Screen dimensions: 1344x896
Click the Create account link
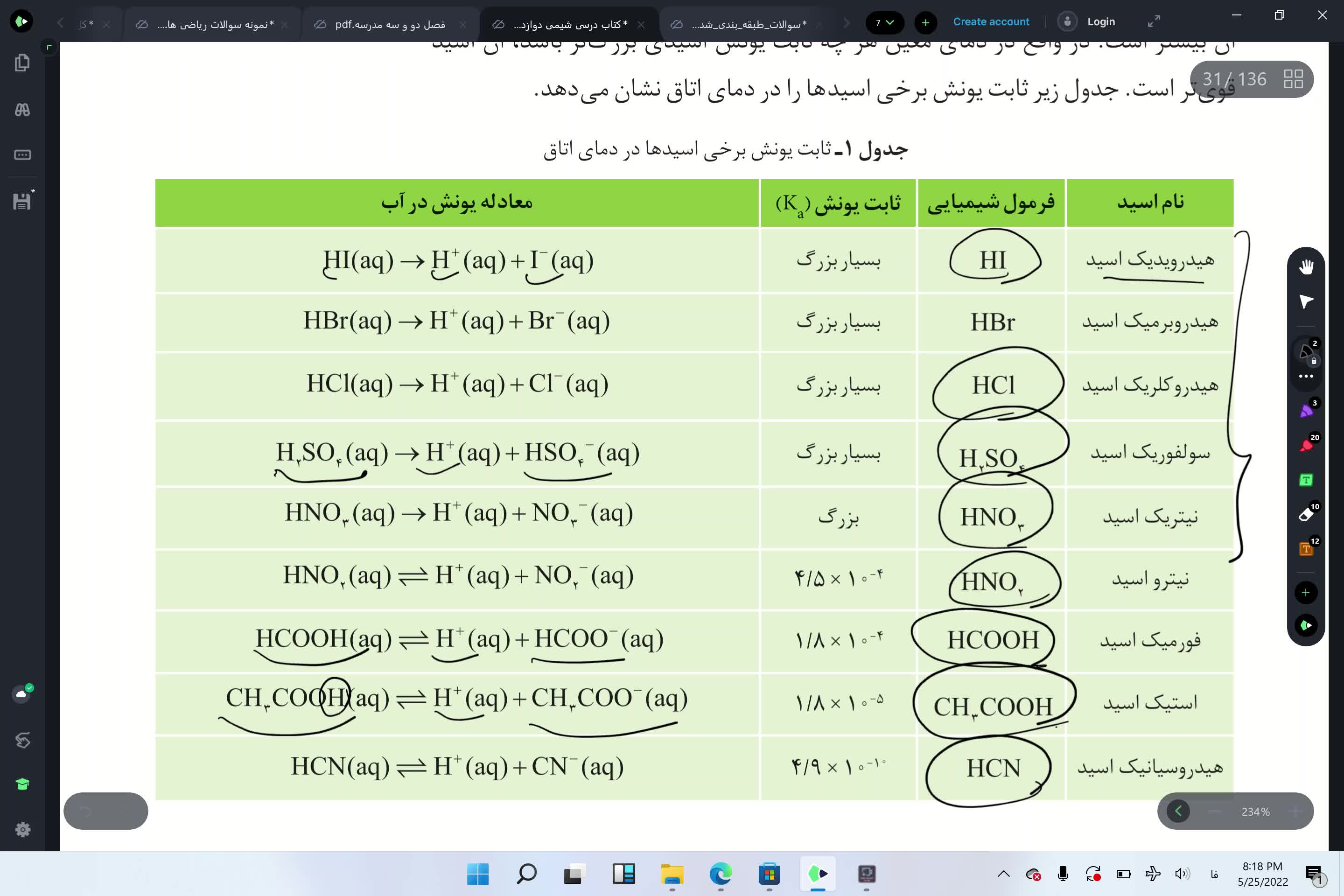tap(990, 22)
